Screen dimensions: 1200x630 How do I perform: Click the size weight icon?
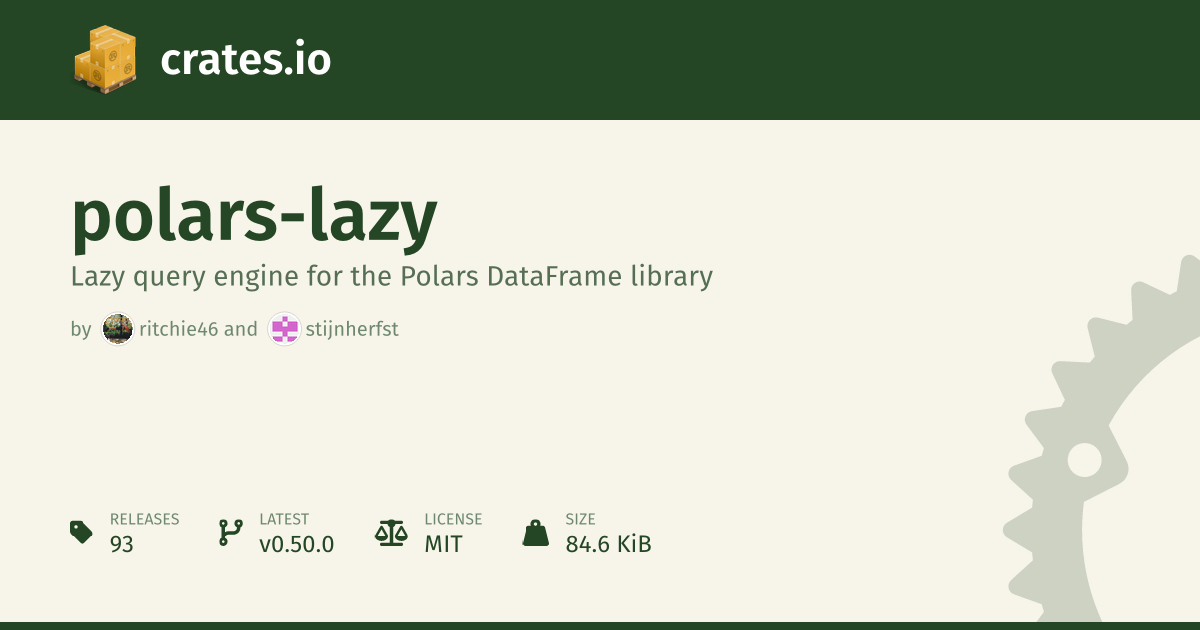(536, 532)
